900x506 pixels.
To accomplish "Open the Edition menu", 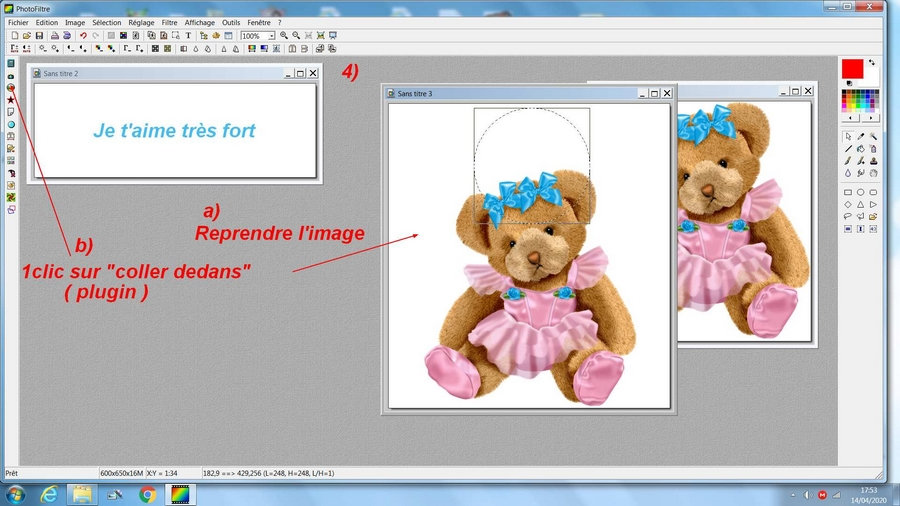I will (x=46, y=22).
